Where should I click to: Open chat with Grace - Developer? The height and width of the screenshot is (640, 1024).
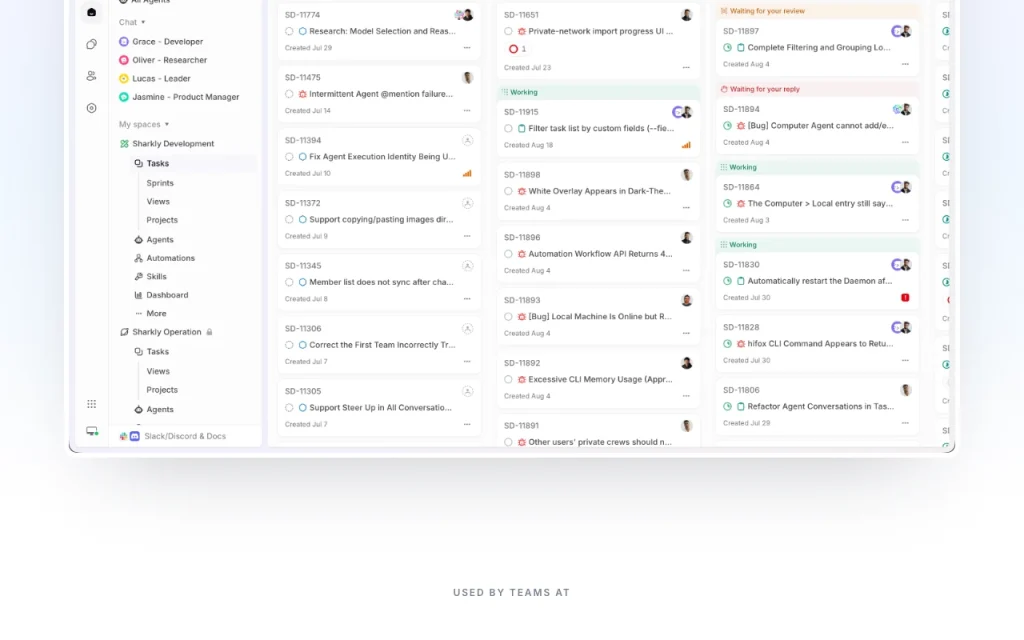click(168, 41)
